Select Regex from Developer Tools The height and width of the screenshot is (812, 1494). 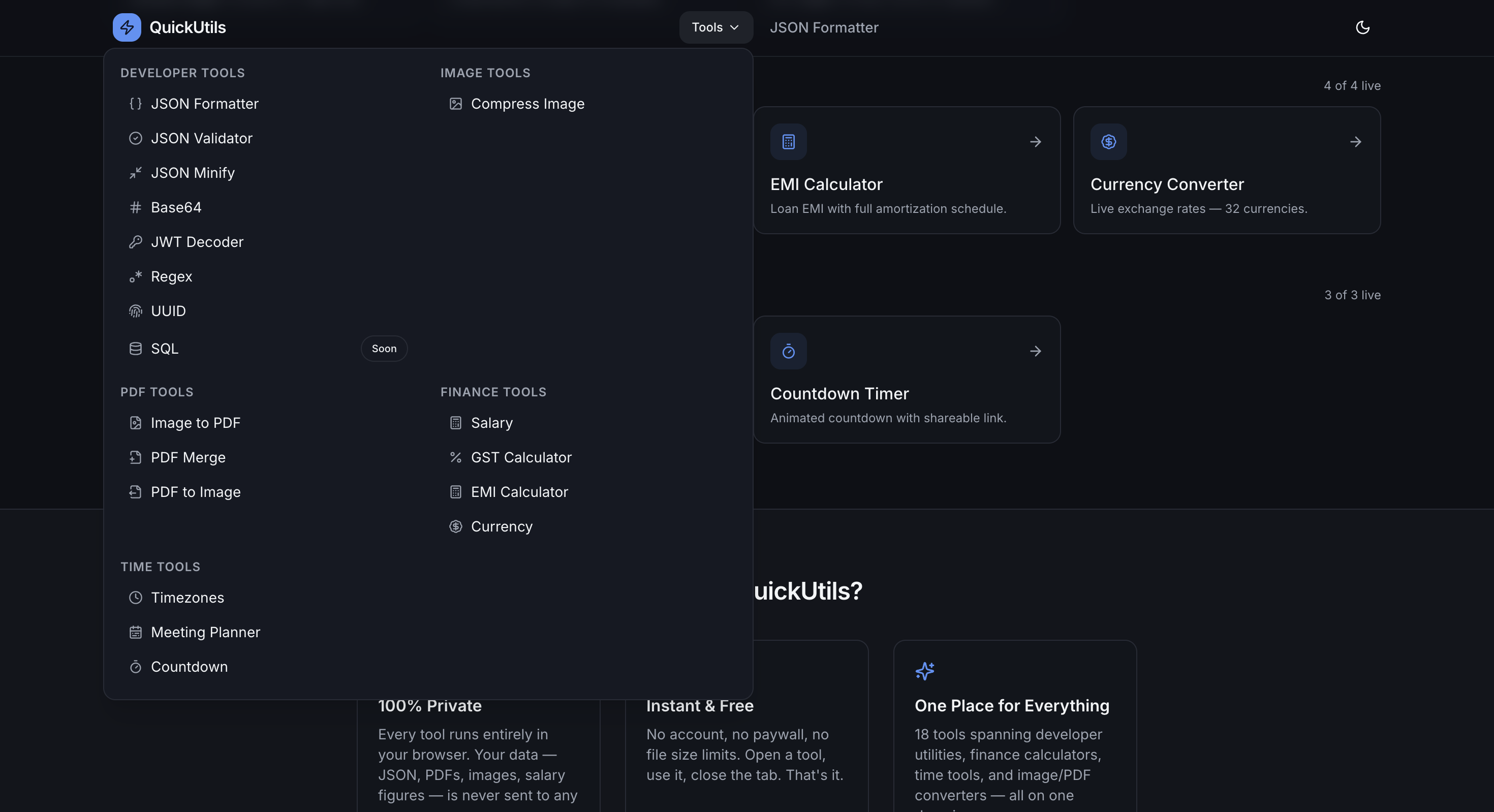267,276
